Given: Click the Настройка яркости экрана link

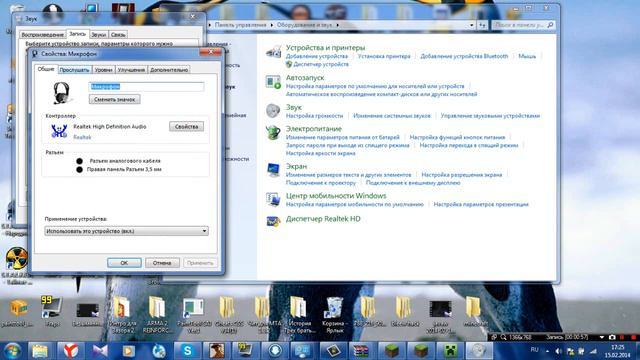Looking at the screenshot, I should (320, 153).
